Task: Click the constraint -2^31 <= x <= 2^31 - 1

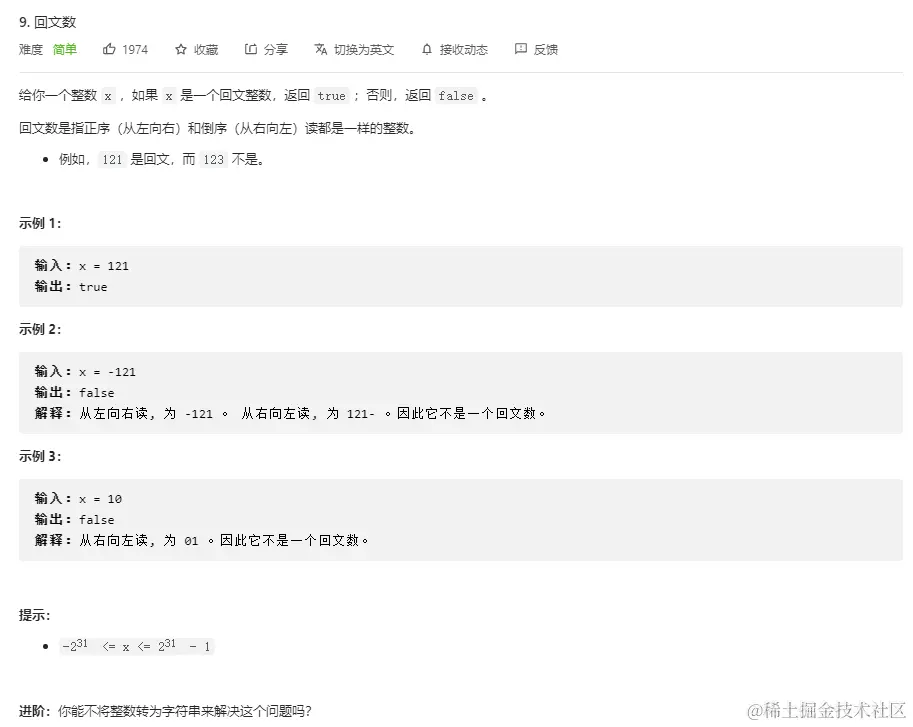Action: point(137,646)
